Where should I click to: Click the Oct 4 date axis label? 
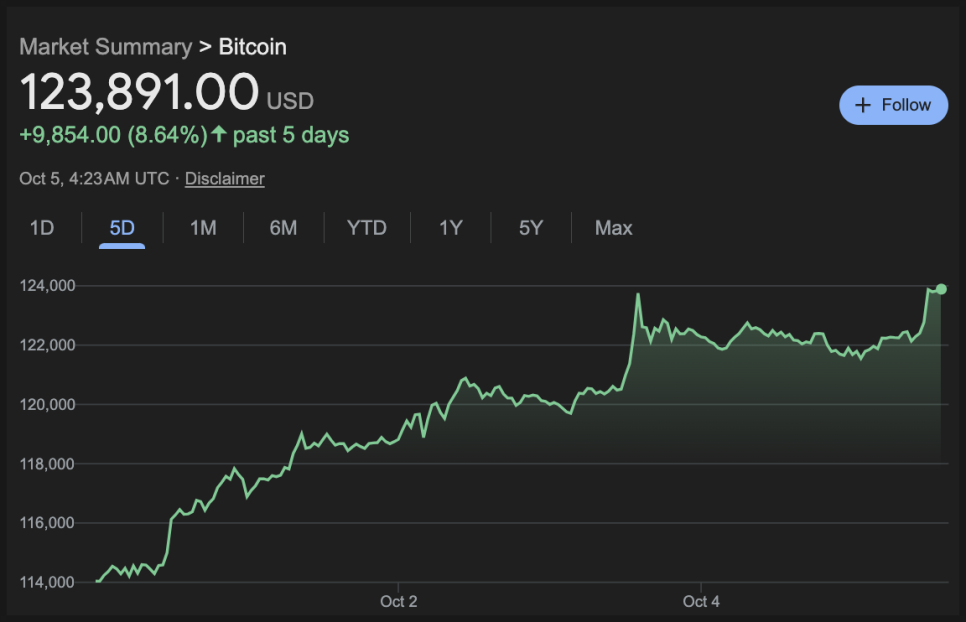pyautogui.click(x=701, y=601)
